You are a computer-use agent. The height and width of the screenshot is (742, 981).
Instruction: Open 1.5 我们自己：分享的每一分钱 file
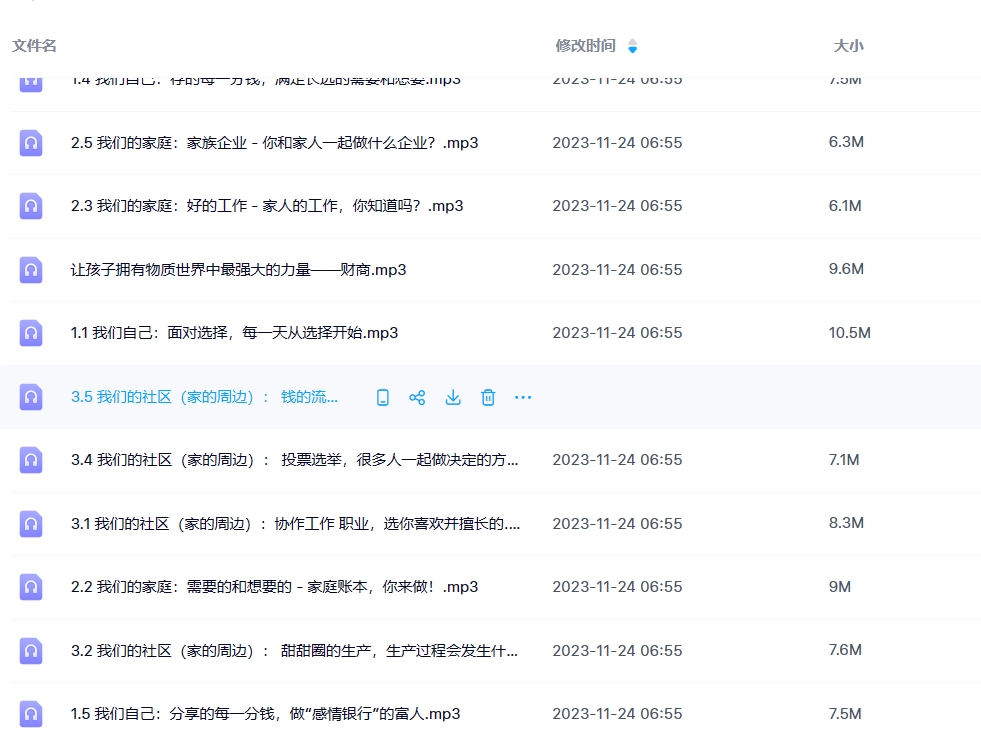point(265,714)
